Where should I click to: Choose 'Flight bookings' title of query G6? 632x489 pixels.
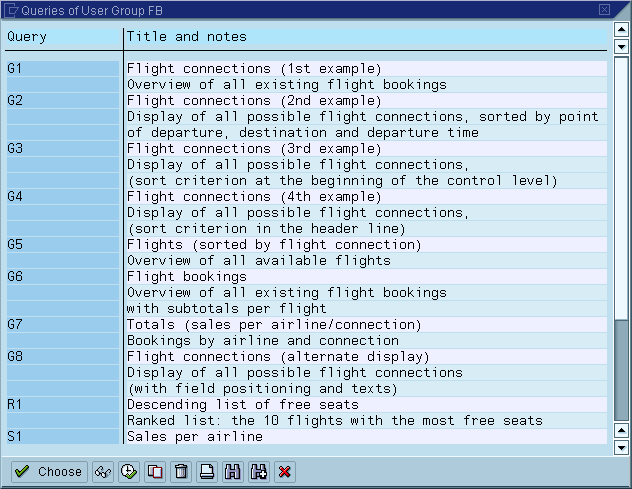[x=187, y=277]
